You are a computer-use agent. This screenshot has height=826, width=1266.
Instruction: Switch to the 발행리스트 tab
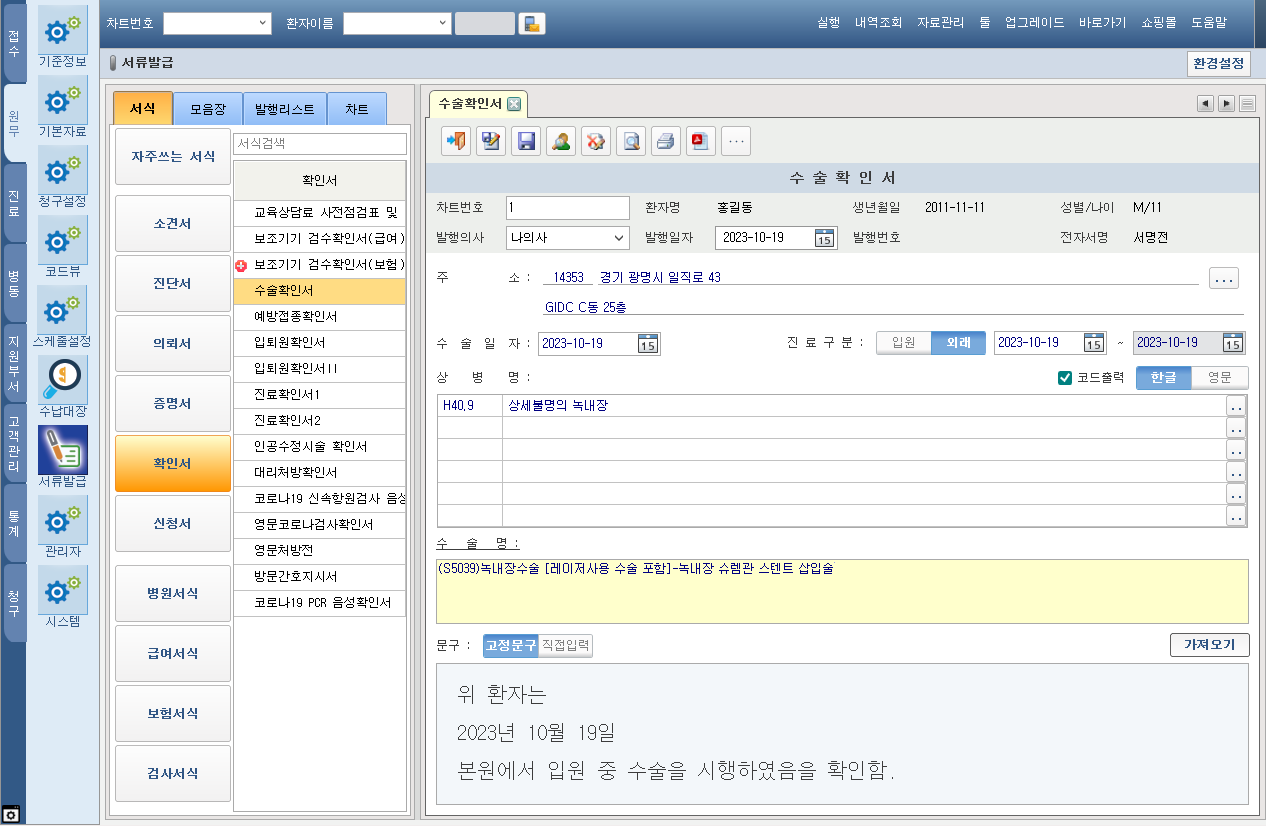[x=284, y=109]
